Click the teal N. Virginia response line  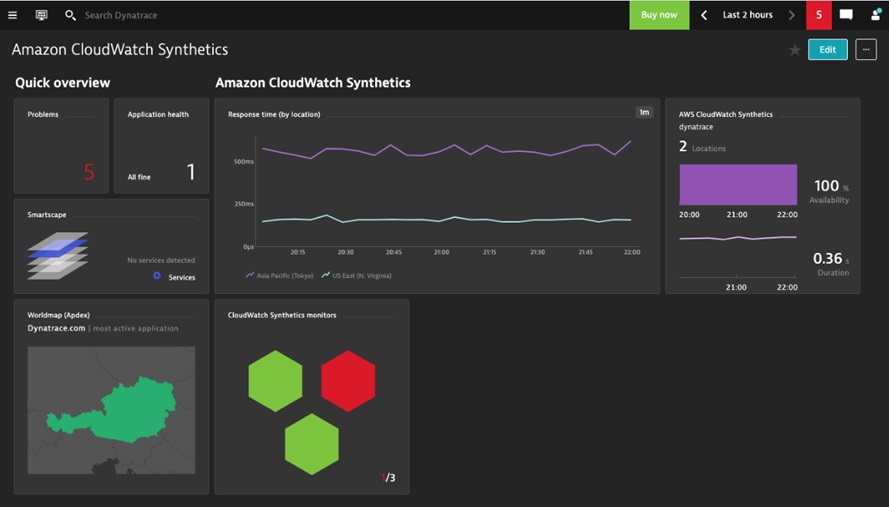point(446,219)
